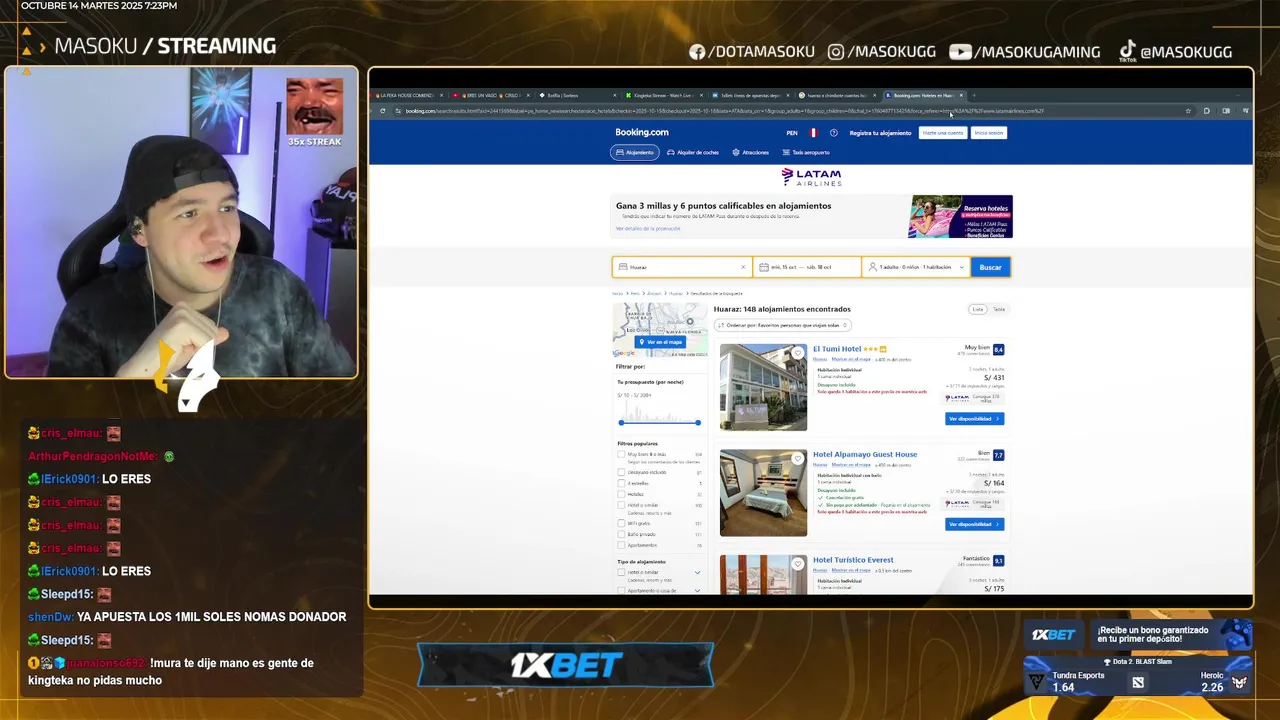Image resolution: width=1280 pixels, height=720 pixels.
Task: Open Hotel Alpamayo Guest House title link
Action: tap(865, 454)
